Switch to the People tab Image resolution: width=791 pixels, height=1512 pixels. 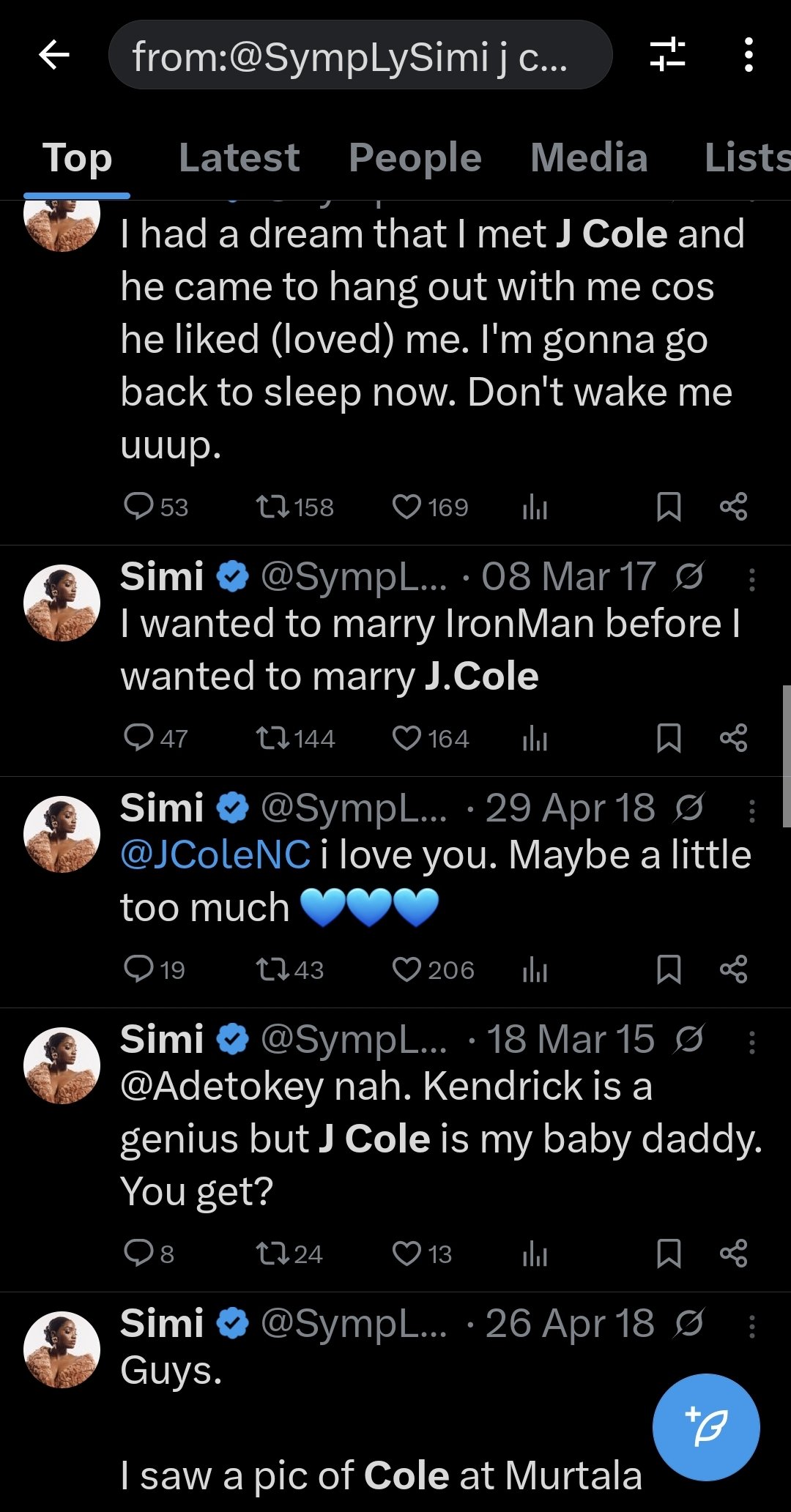(415, 158)
